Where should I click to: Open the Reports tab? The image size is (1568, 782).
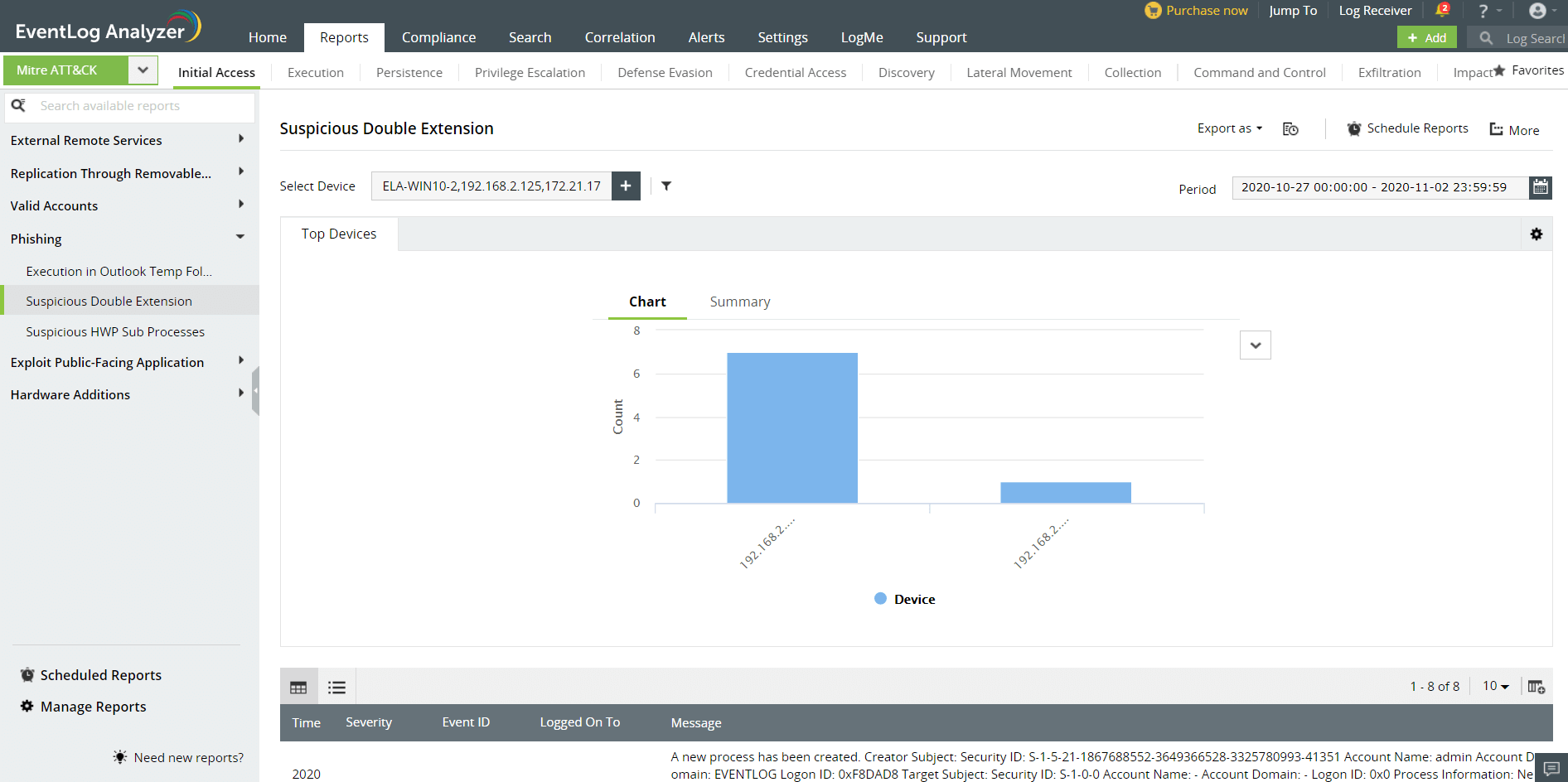[x=344, y=37]
